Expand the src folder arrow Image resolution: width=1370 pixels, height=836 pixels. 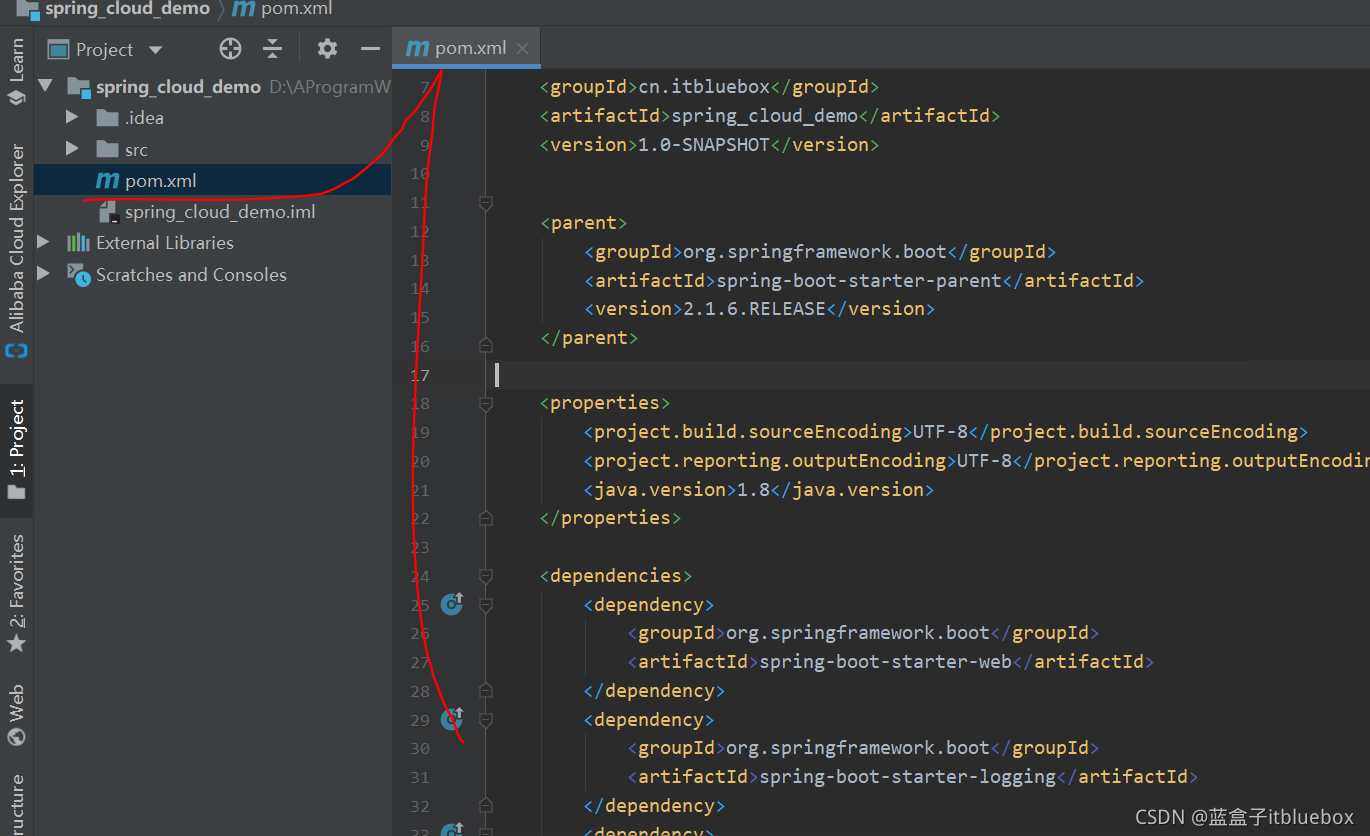[x=71, y=148]
